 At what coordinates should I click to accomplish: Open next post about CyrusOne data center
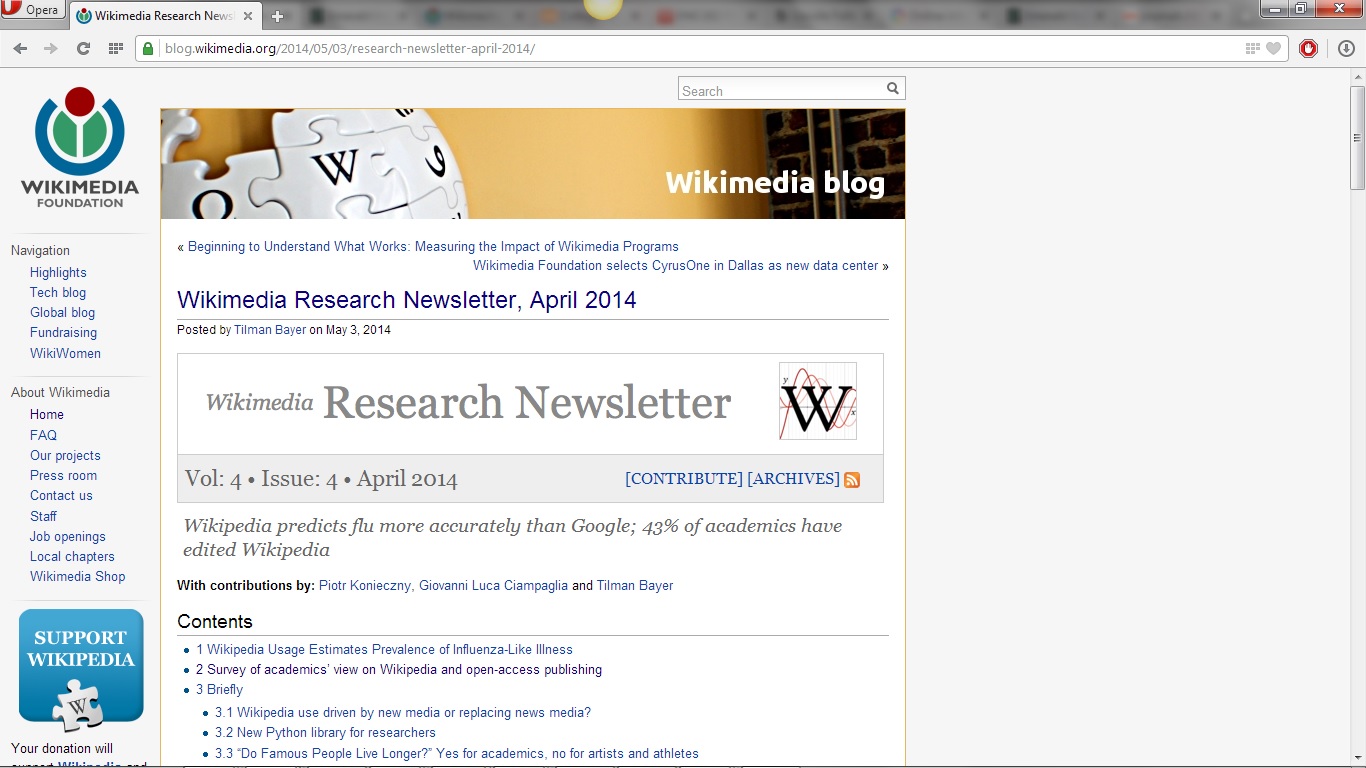(x=675, y=265)
